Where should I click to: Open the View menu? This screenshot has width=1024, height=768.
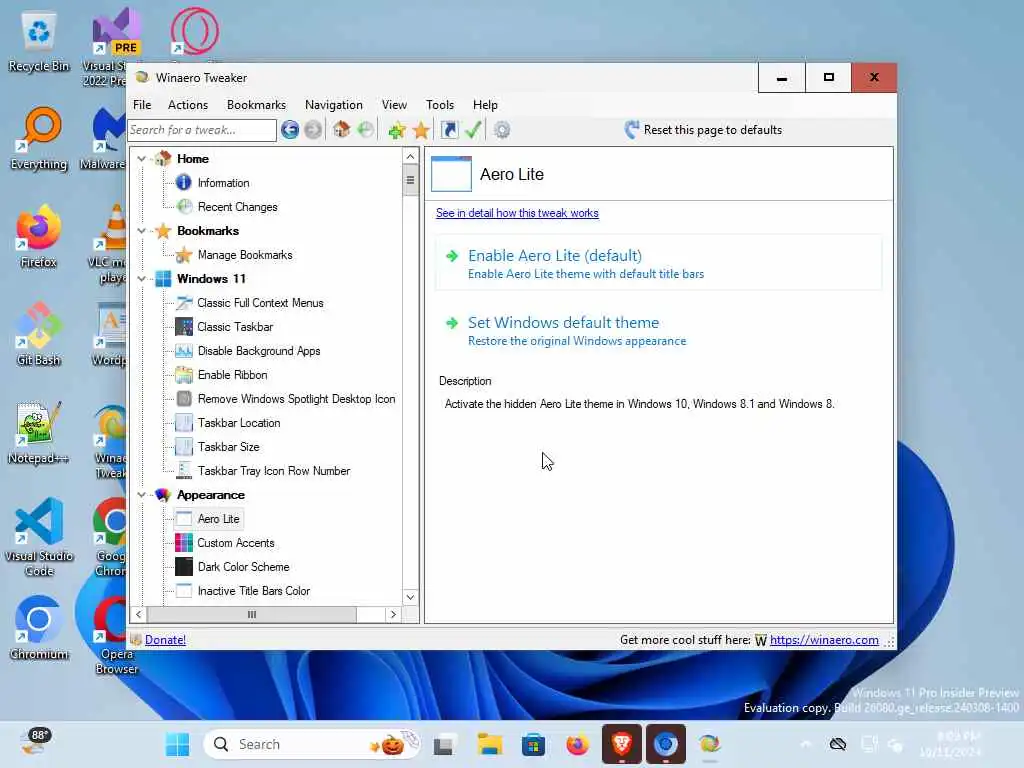(394, 104)
